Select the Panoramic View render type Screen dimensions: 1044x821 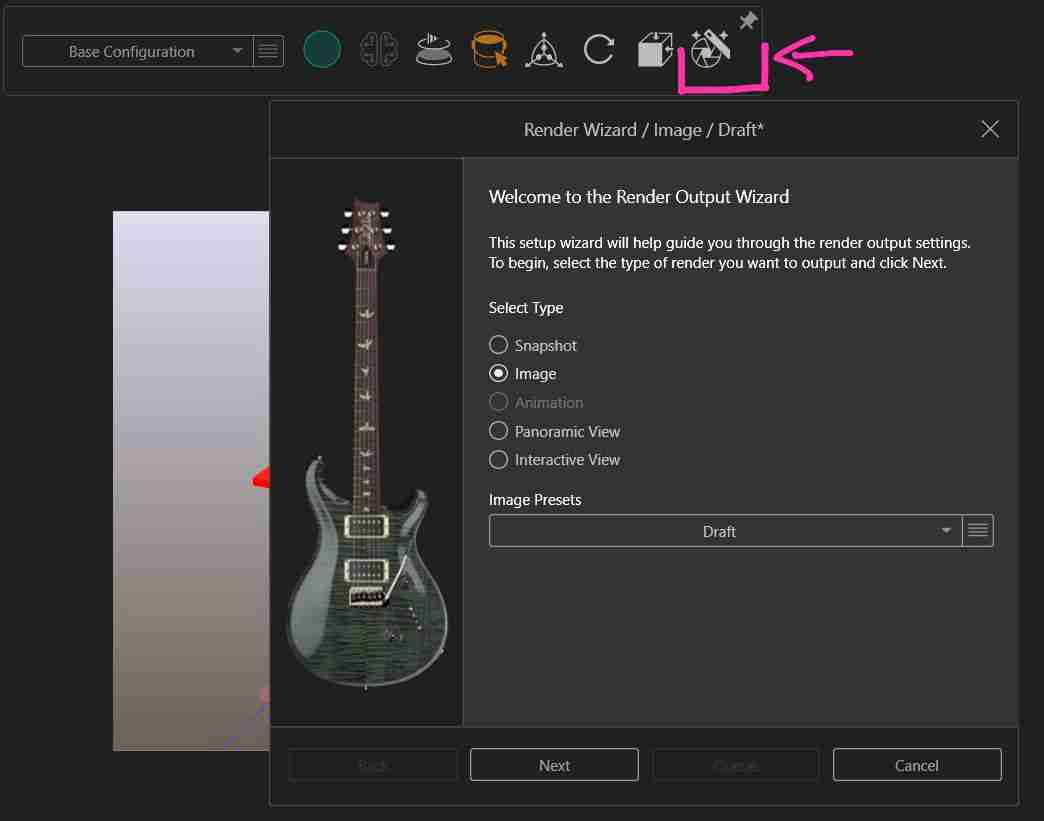tap(555, 431)
